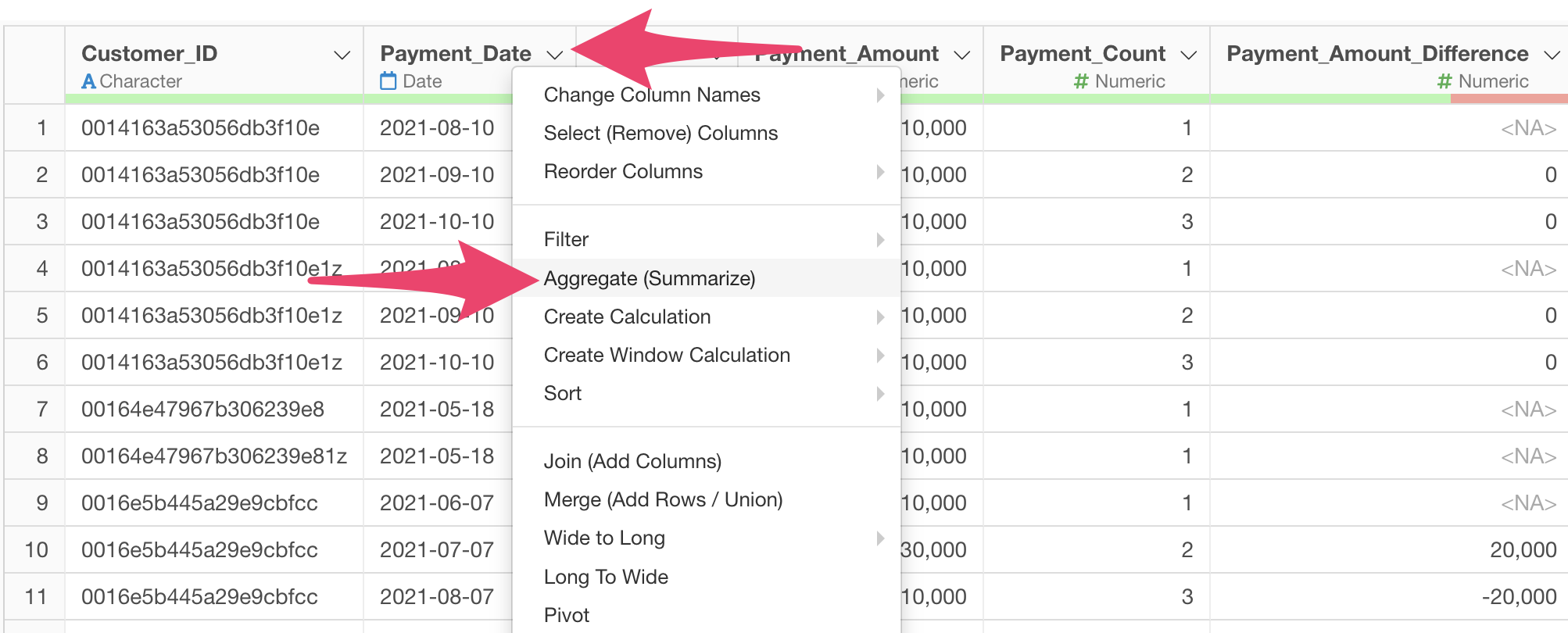
Task: Select Aggregate (Summarize) from the menu
Action: 649,278
